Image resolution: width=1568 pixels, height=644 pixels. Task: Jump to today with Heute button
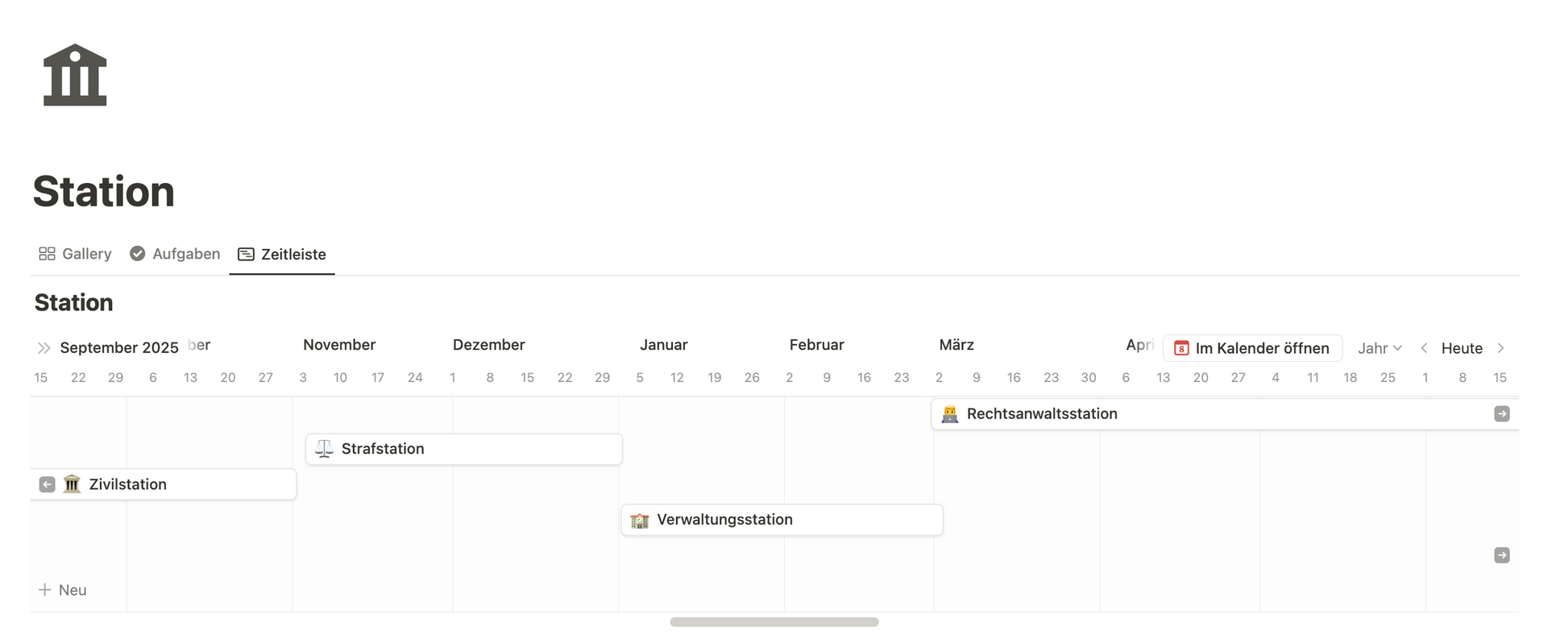click(1462, 348)
